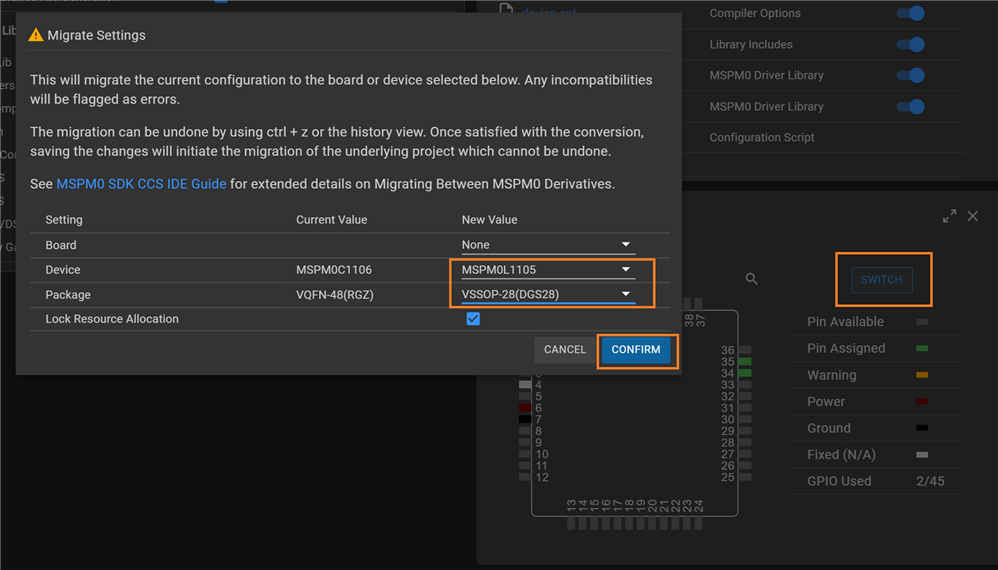Click the GPIO Used 2/45 value

pyautogui.click(x=930, y=482)
